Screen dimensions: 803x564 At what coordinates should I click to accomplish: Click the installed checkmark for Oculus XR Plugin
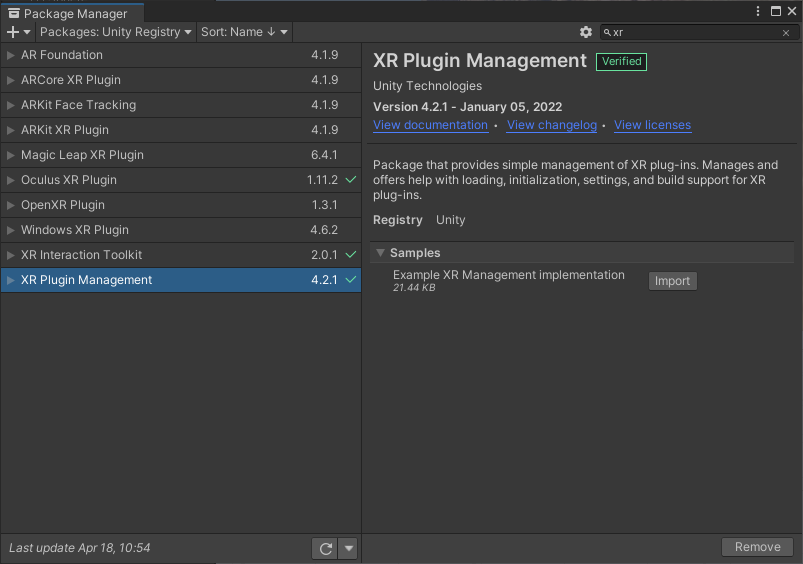pos(351,180)
